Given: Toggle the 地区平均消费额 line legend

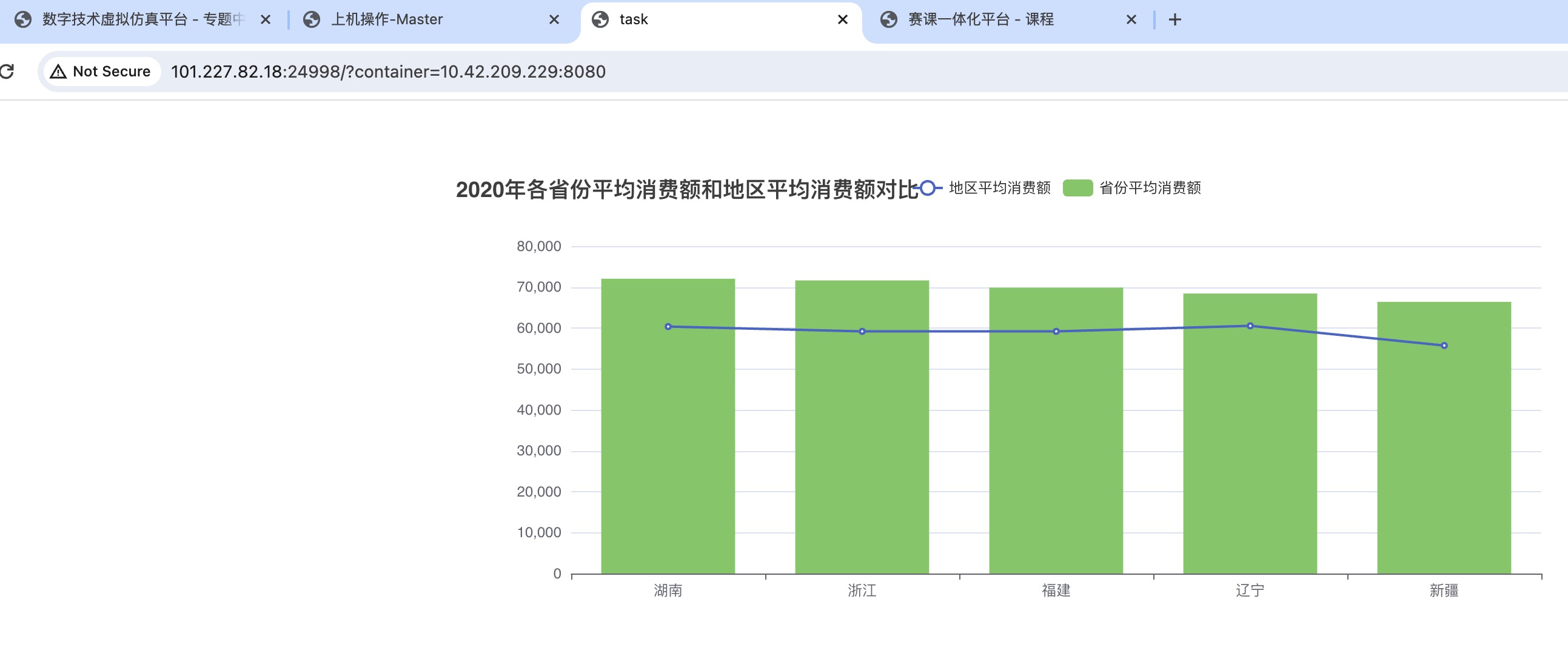Looking at the screenshot, I should click(x=999, y=188).
